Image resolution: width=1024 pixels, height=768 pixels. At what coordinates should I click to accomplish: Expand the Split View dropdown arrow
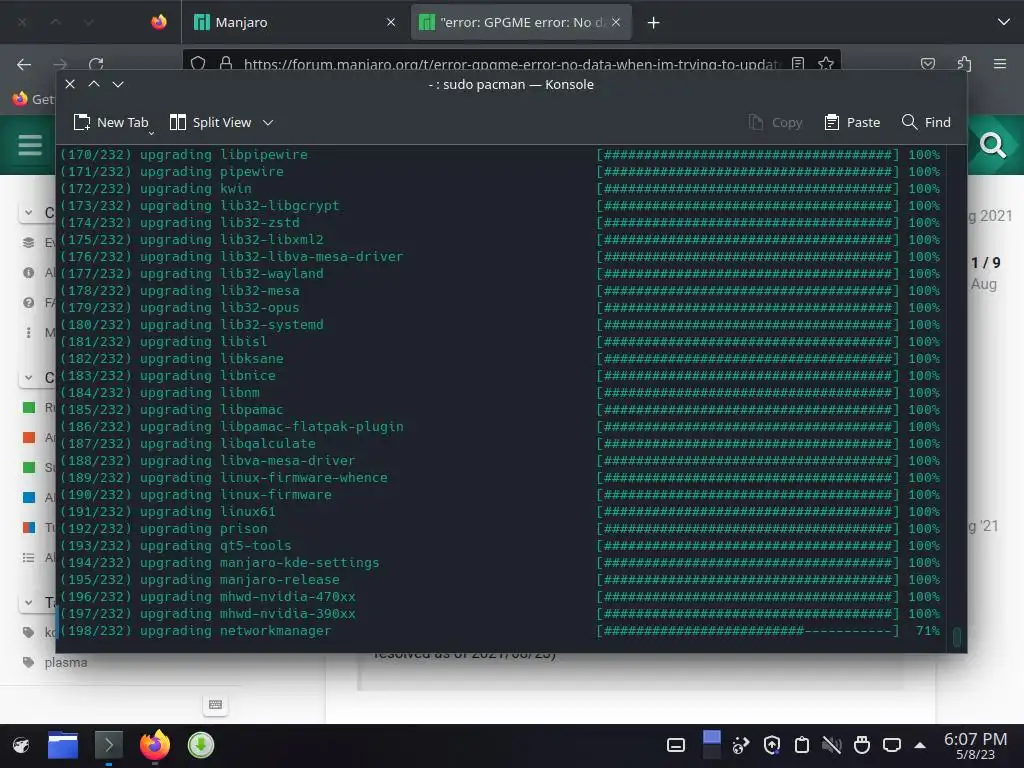[268, 122]
